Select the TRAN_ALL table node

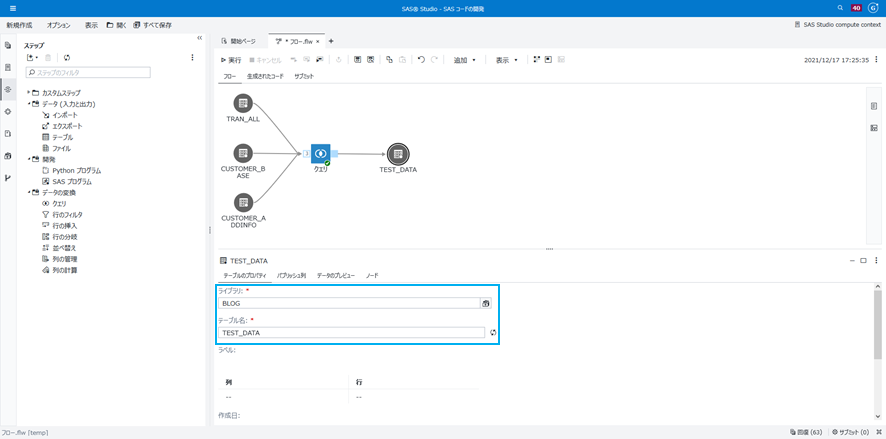[243, 103]
